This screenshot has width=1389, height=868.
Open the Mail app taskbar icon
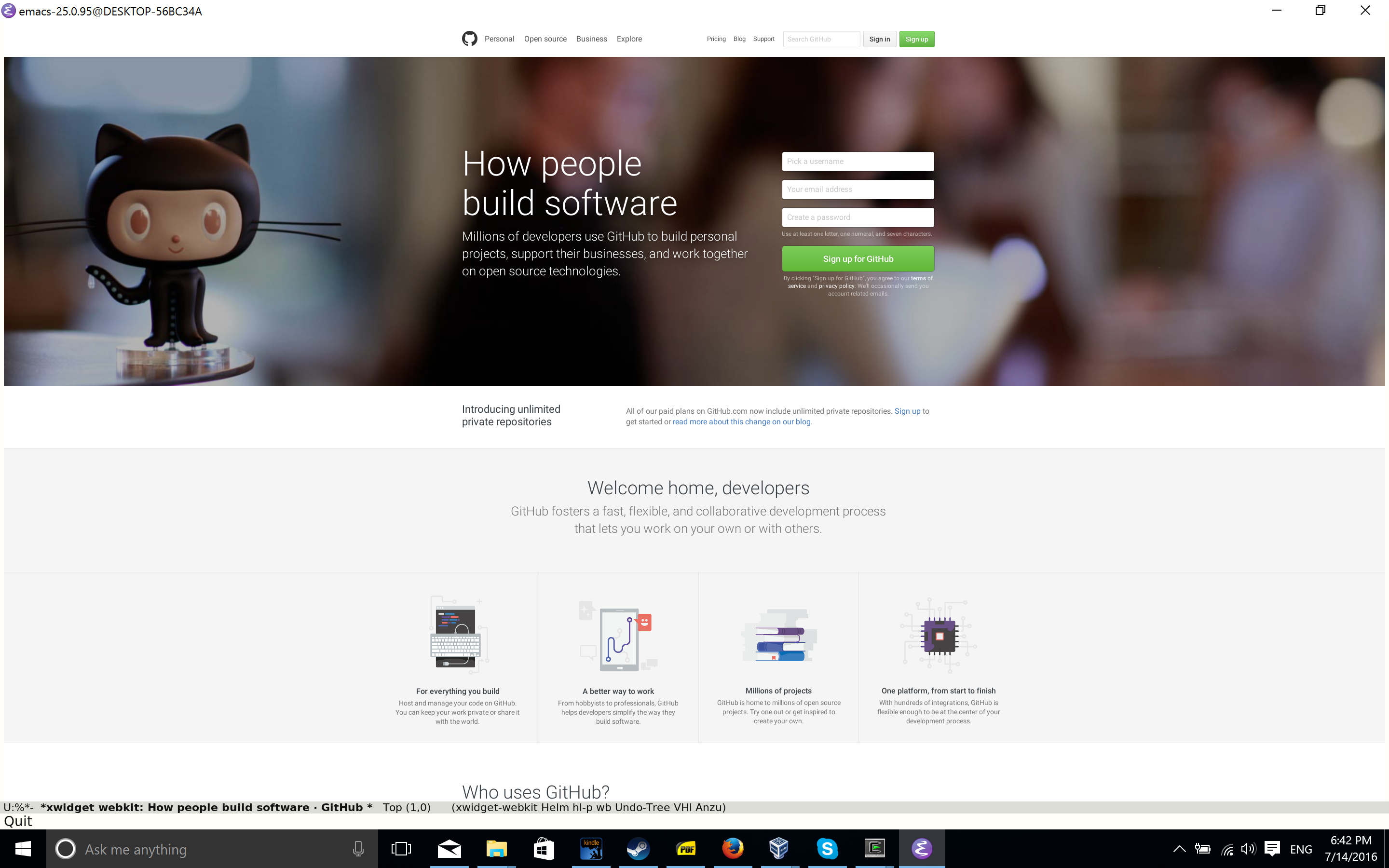tap(449, 849)
